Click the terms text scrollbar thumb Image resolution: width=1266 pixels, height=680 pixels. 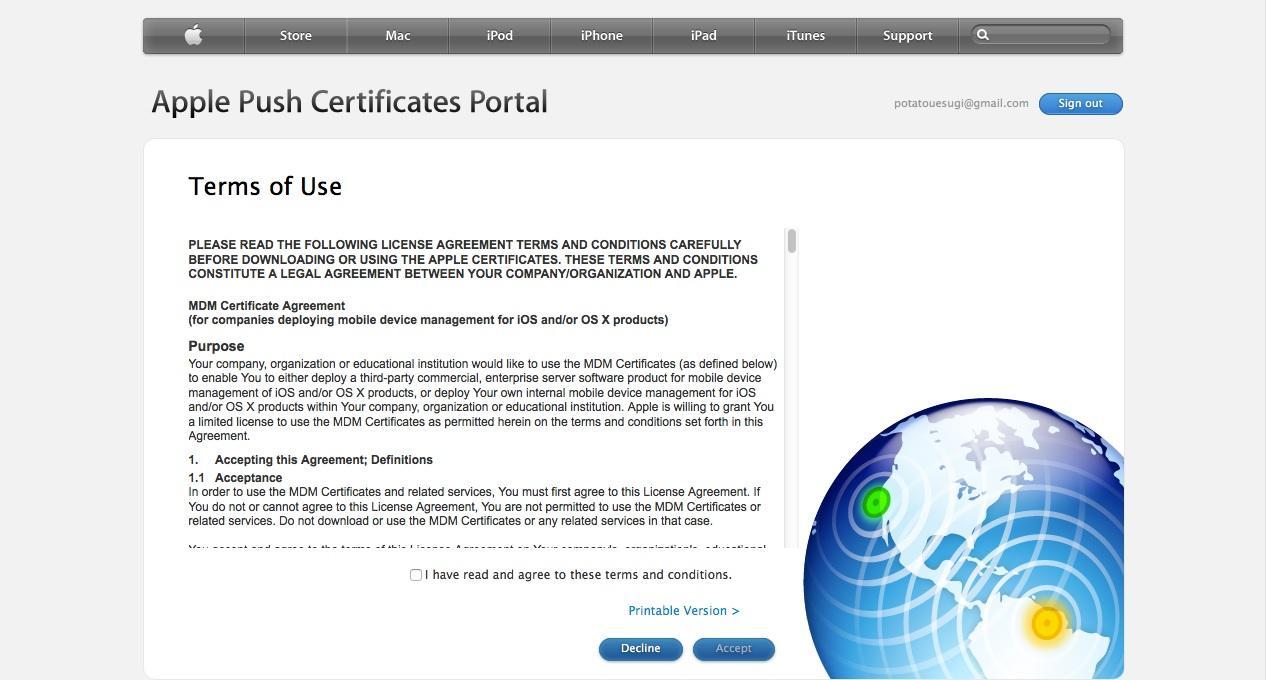tap(792, 241)
